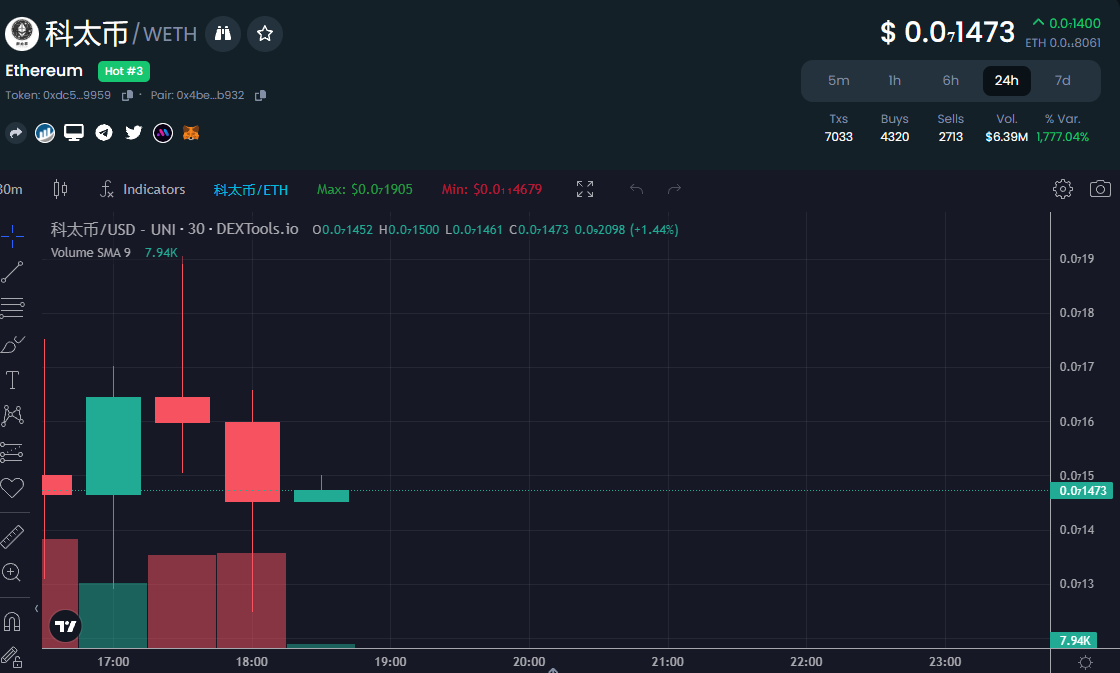This screenshot has height=673, width=1120.
Task: Select the zoom in tool
Action: (x=12, y=572)
